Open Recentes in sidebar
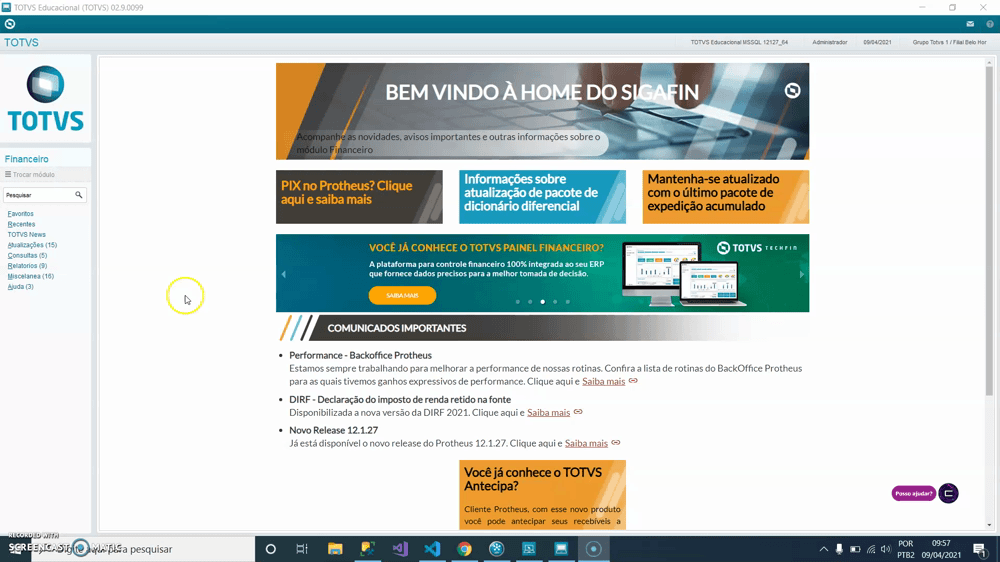The height and width of the screenshot is (562, 1000). click(21, 224)
